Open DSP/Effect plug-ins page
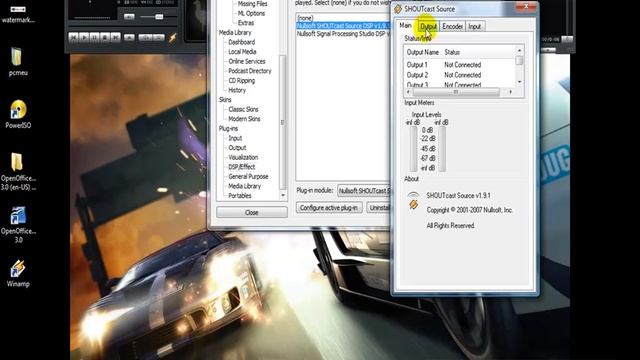640x360 pixels. (x=241, y=167)
